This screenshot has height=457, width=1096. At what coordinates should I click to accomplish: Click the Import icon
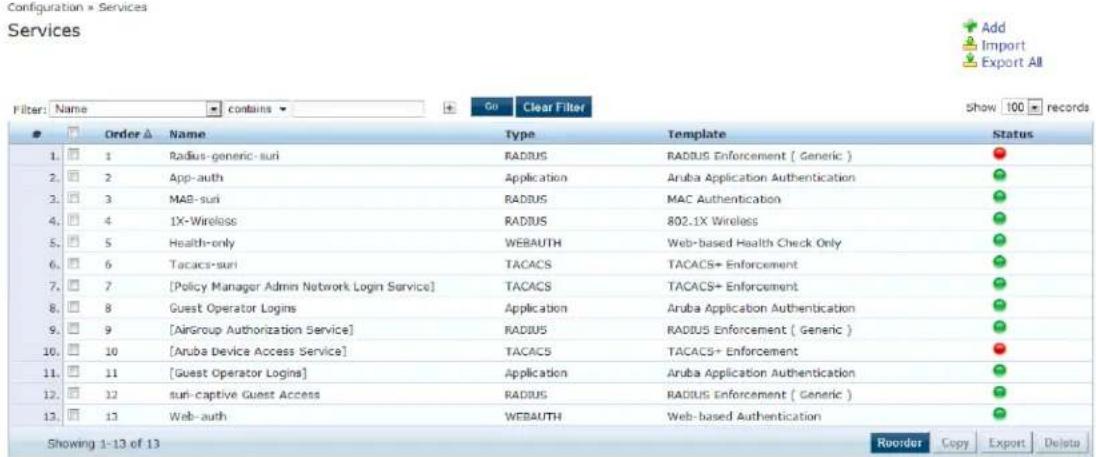[969, 45]
